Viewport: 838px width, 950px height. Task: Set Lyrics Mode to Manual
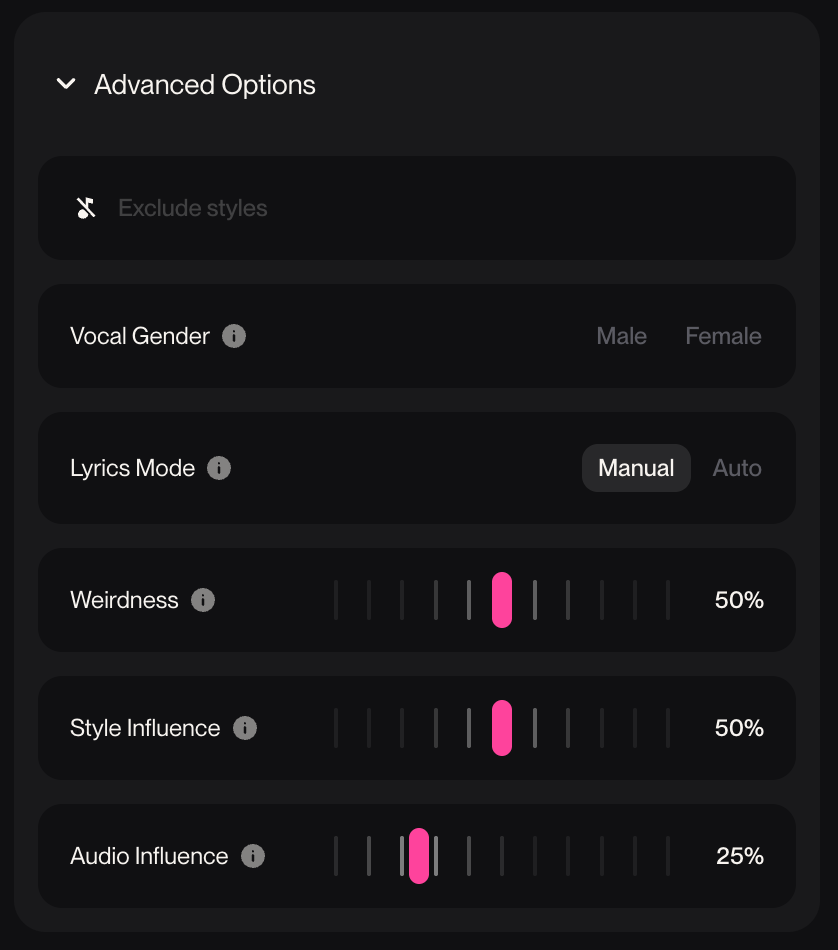click(x=636, y=468)
